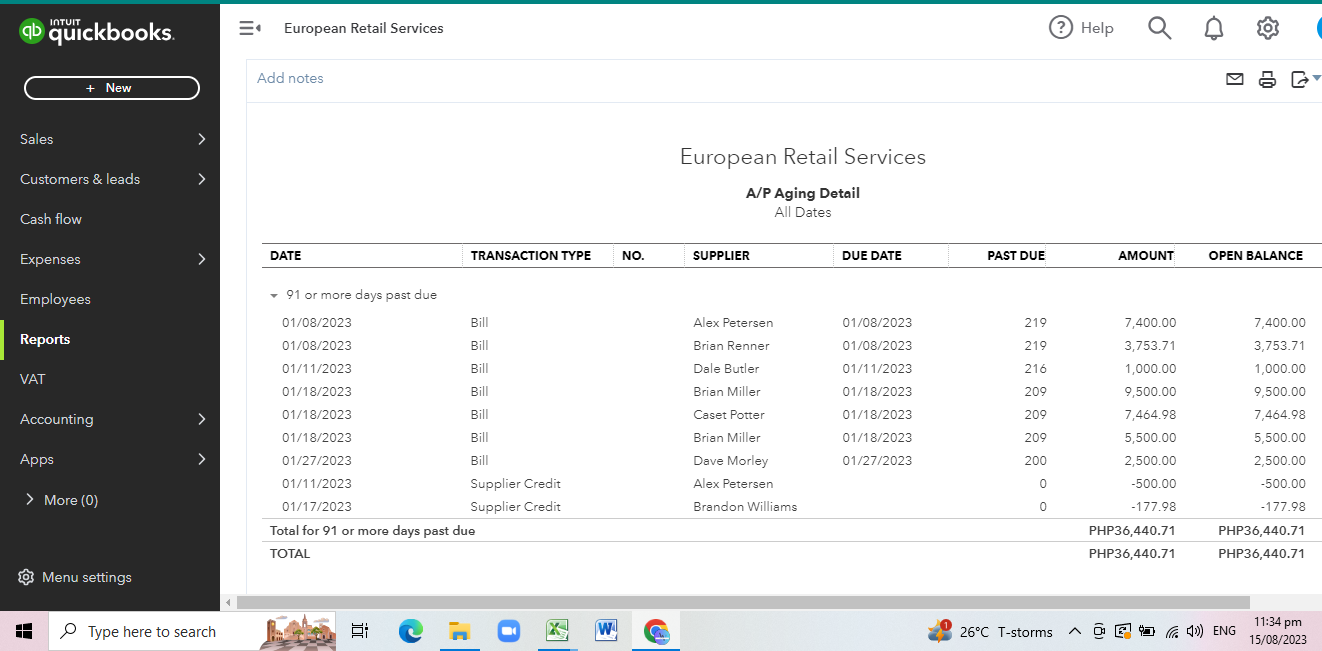
Task: Open the Help question mark icon
Action: point(1060,28)
